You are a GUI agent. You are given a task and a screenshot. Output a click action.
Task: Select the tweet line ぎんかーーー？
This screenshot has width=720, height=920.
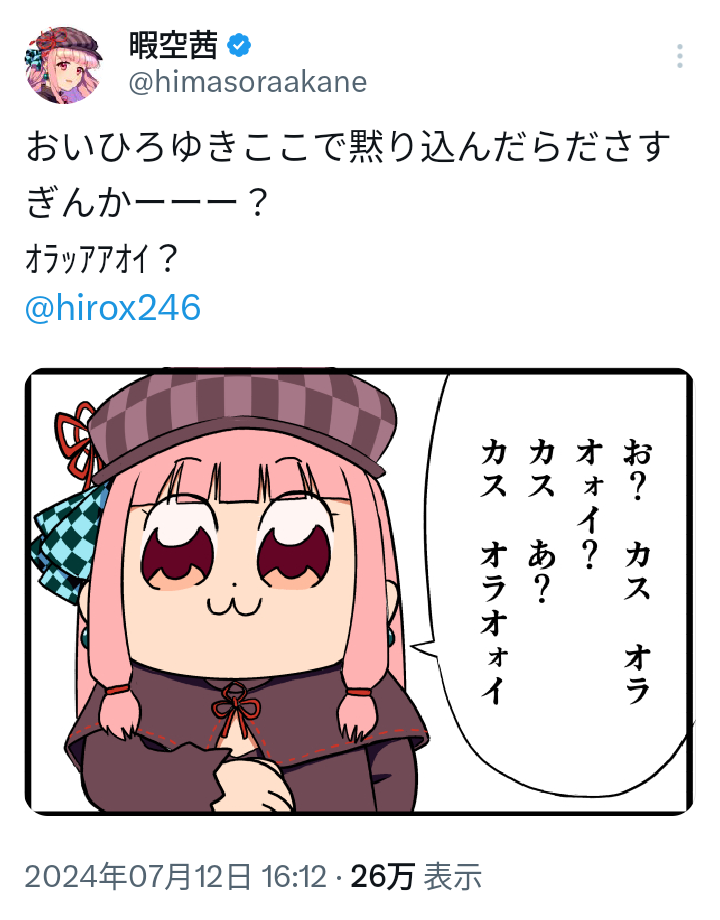pos(147,203)
